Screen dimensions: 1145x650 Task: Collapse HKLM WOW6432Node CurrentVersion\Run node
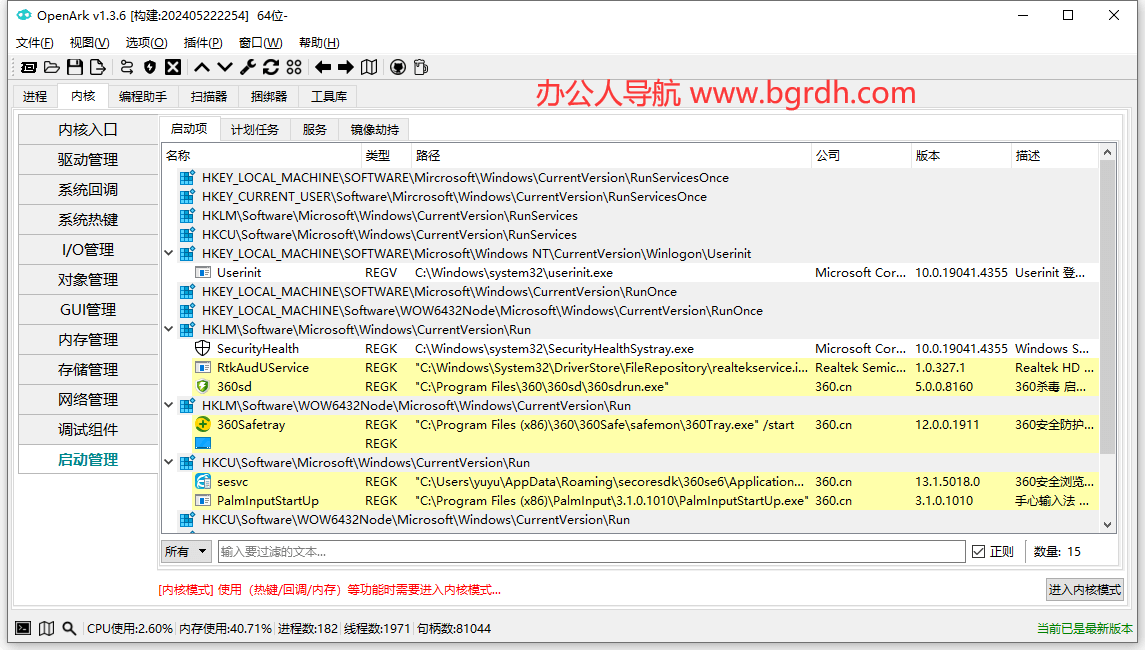[x=169, y=405]
